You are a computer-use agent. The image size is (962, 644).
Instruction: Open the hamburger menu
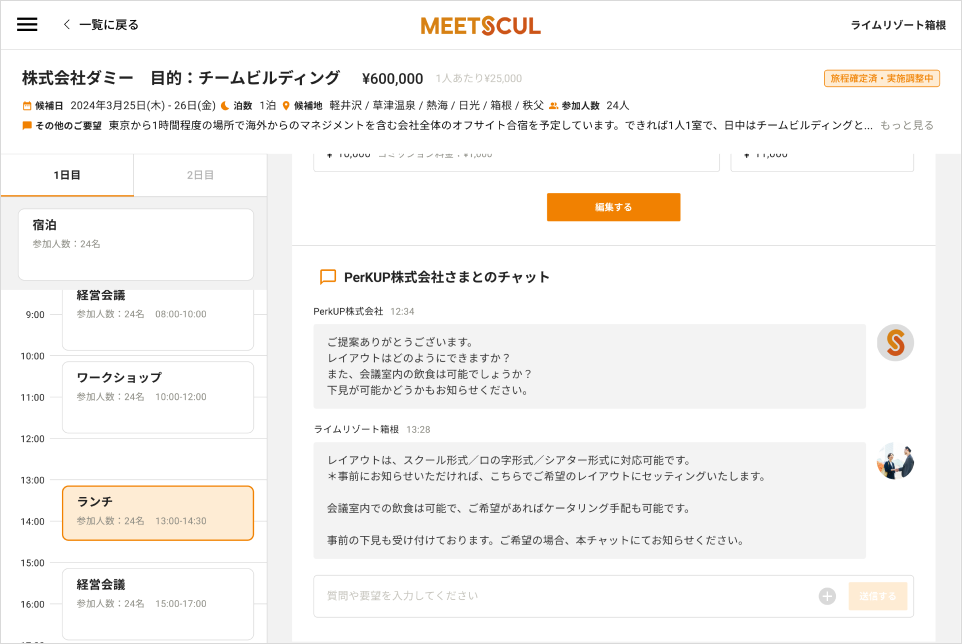[27, 25]
